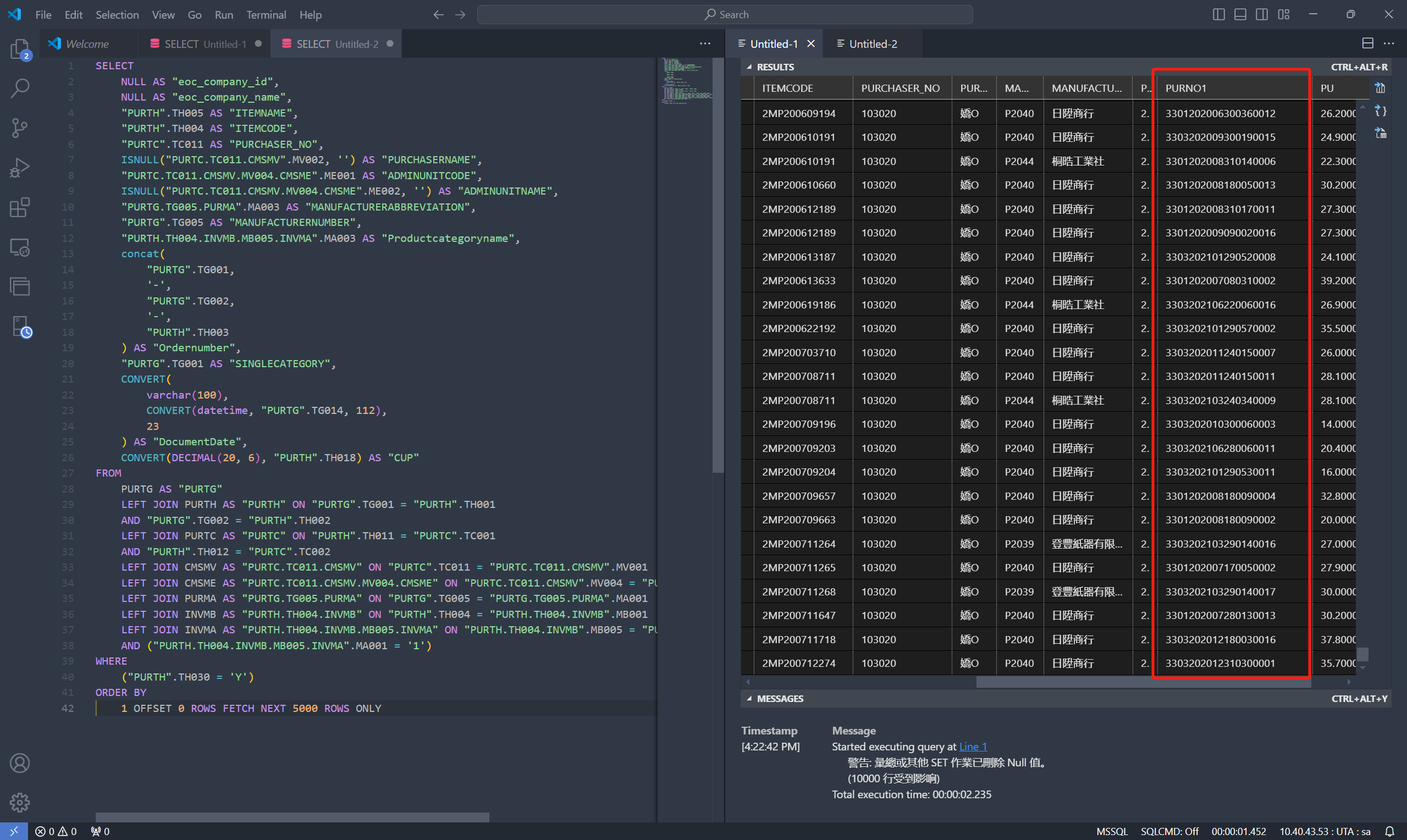Open the Remote Explorer view

[x=20, y=247]
